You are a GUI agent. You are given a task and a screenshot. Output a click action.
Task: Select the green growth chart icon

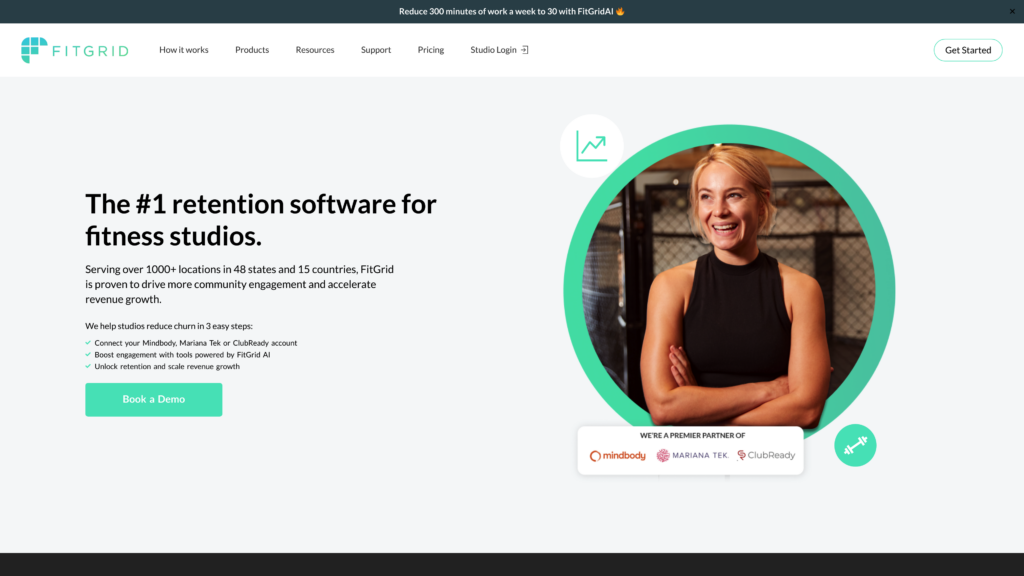tap(591, 145)
